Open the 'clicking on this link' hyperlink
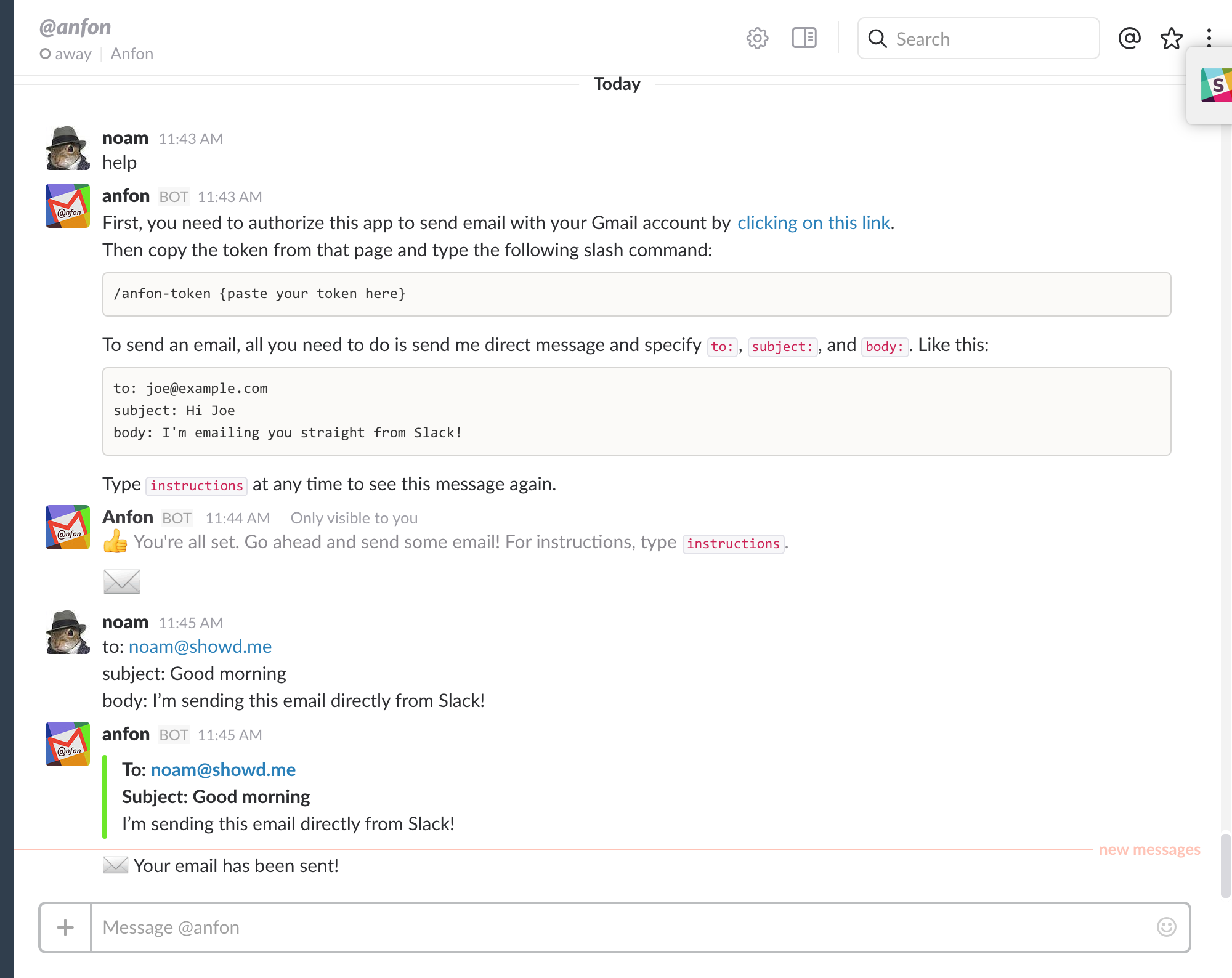Screen dimensions: 1232x978 pyautogui.click(x=813, y=223)
